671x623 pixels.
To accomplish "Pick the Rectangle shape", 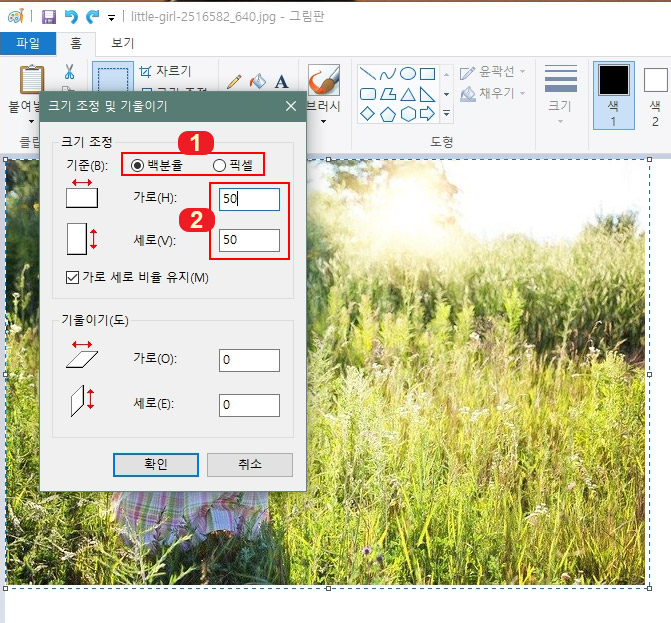I will (x=428, y=74).
